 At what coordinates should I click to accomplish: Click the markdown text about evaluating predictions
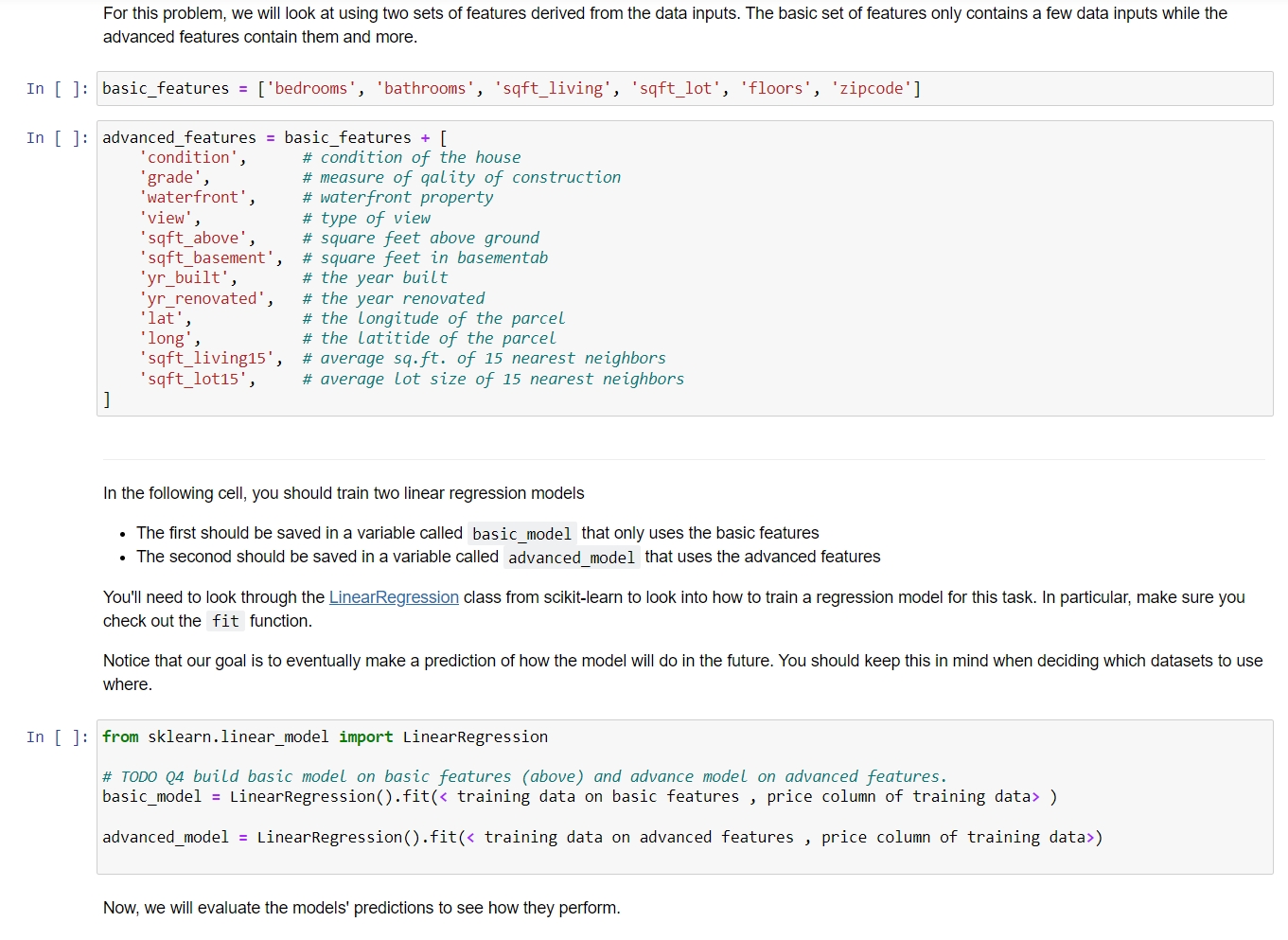pos(361,907)
